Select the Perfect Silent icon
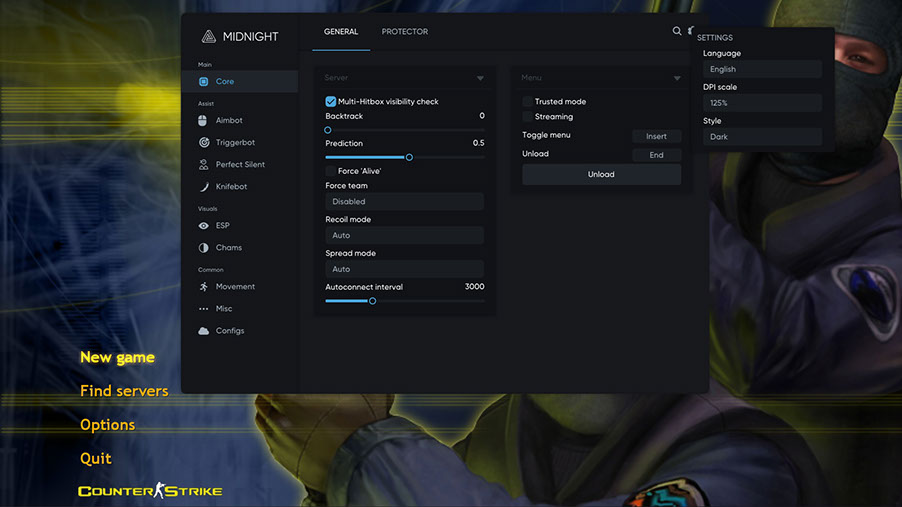This screenshot has width=902, height=507. click(x=204, y=165)
